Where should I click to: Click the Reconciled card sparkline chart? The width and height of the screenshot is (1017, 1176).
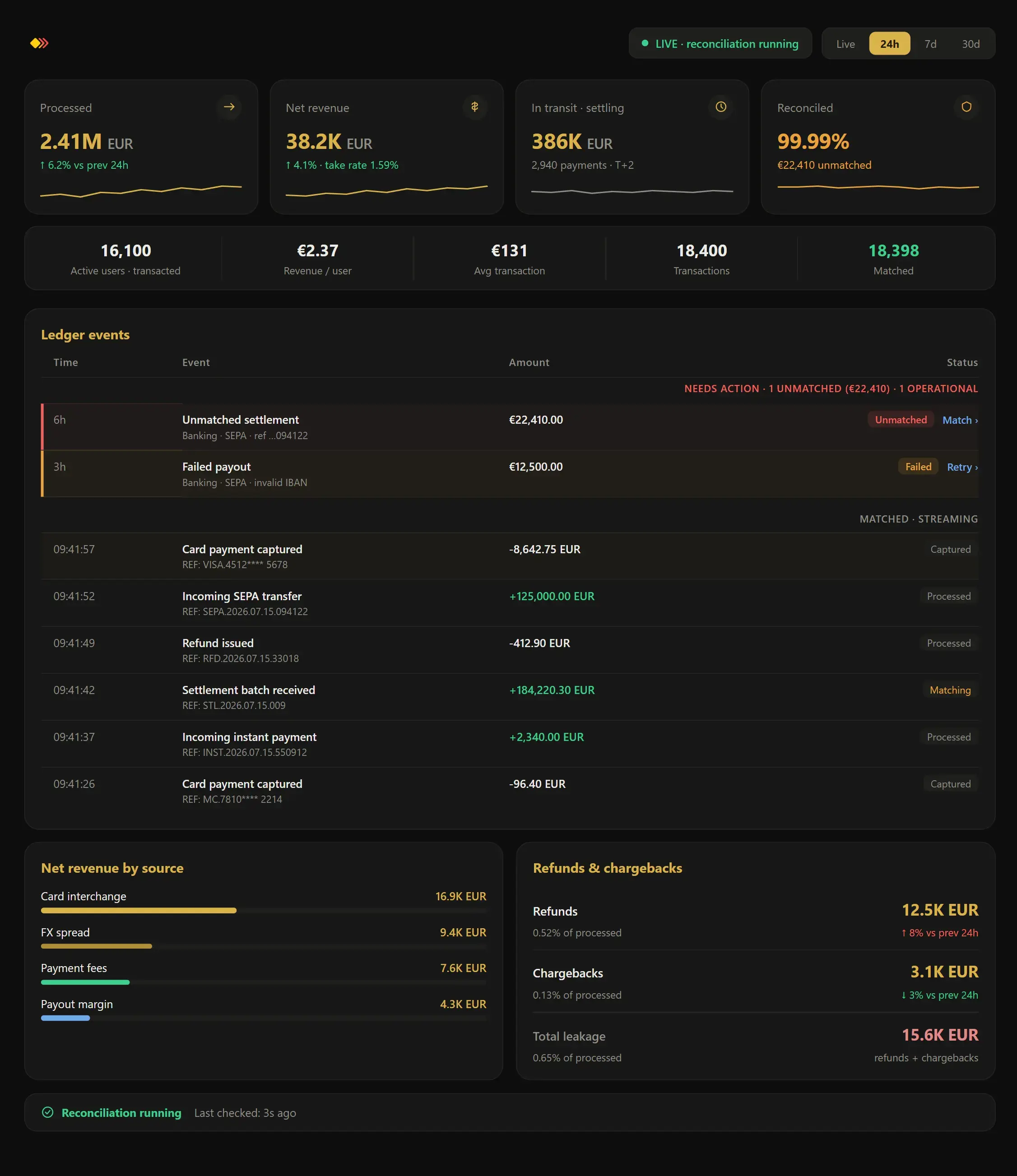tap(878, 187)
